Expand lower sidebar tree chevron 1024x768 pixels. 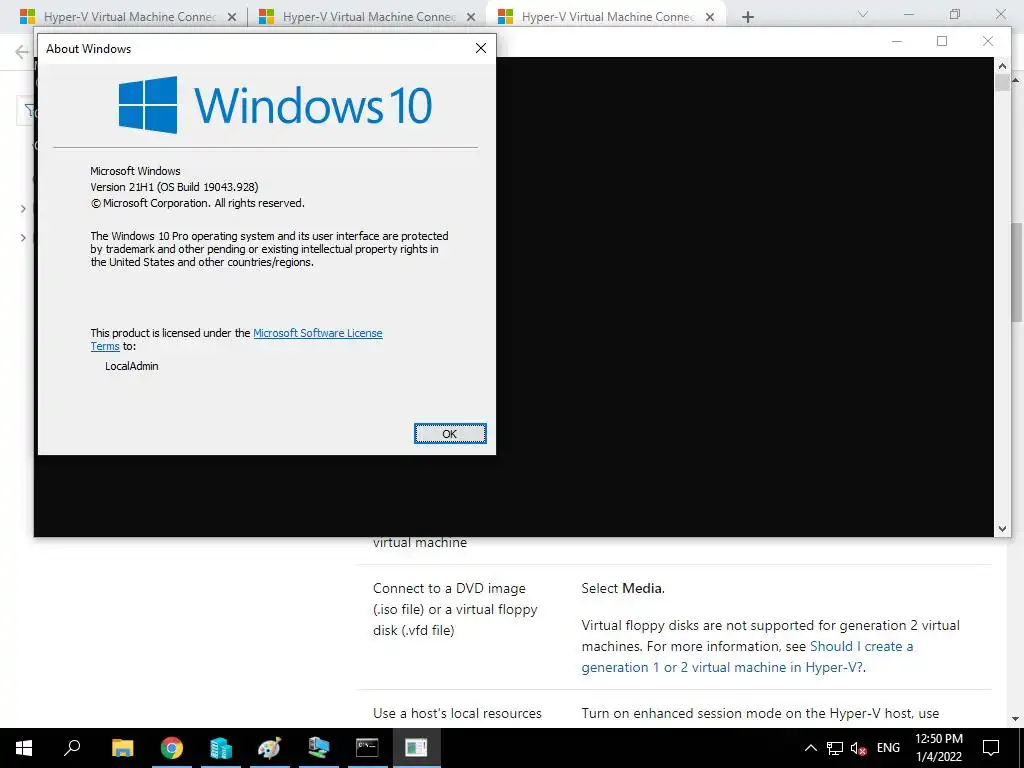[x=23, y=238]
